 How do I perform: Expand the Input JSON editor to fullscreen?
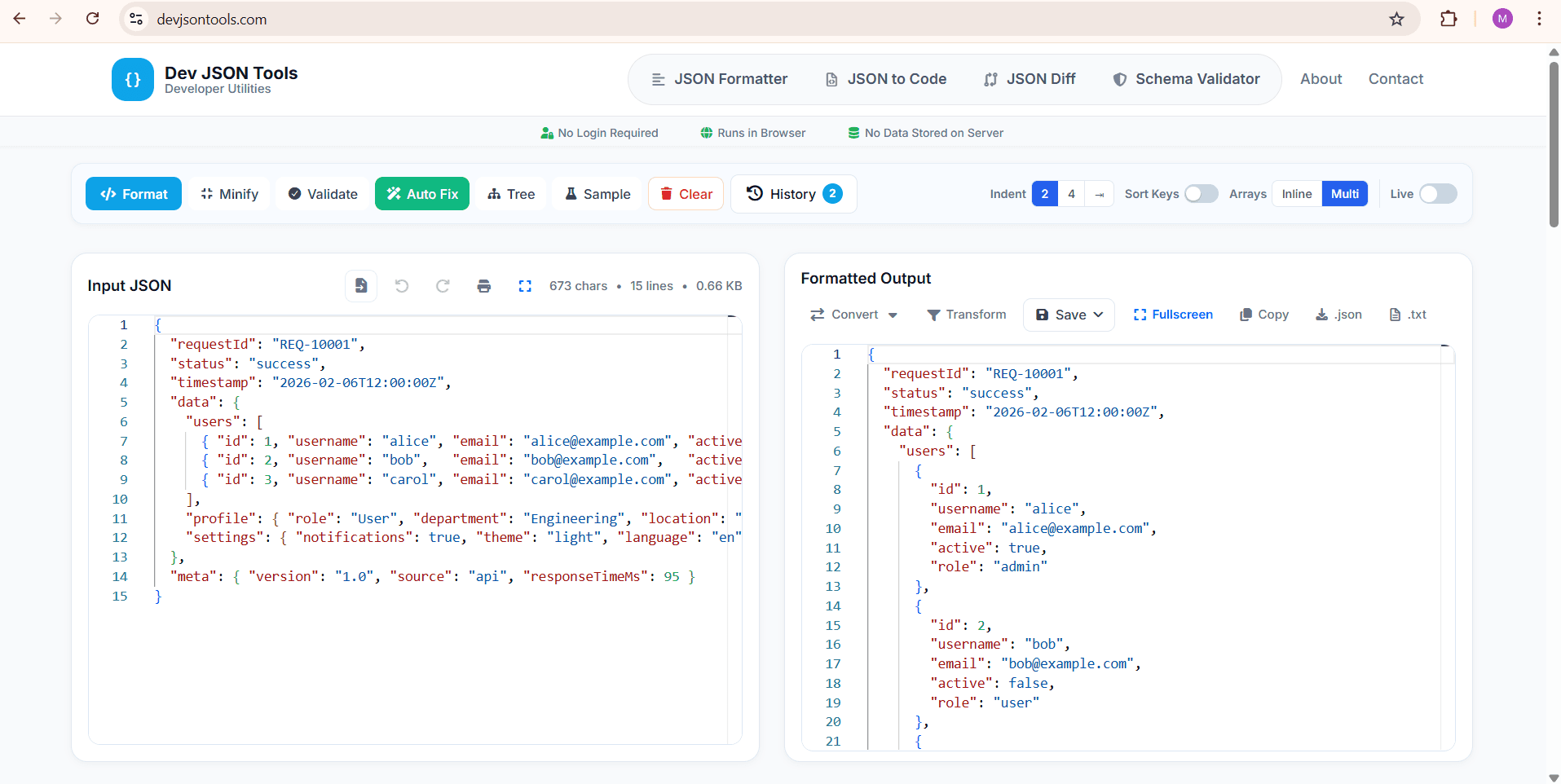click(x=525, y=286)
